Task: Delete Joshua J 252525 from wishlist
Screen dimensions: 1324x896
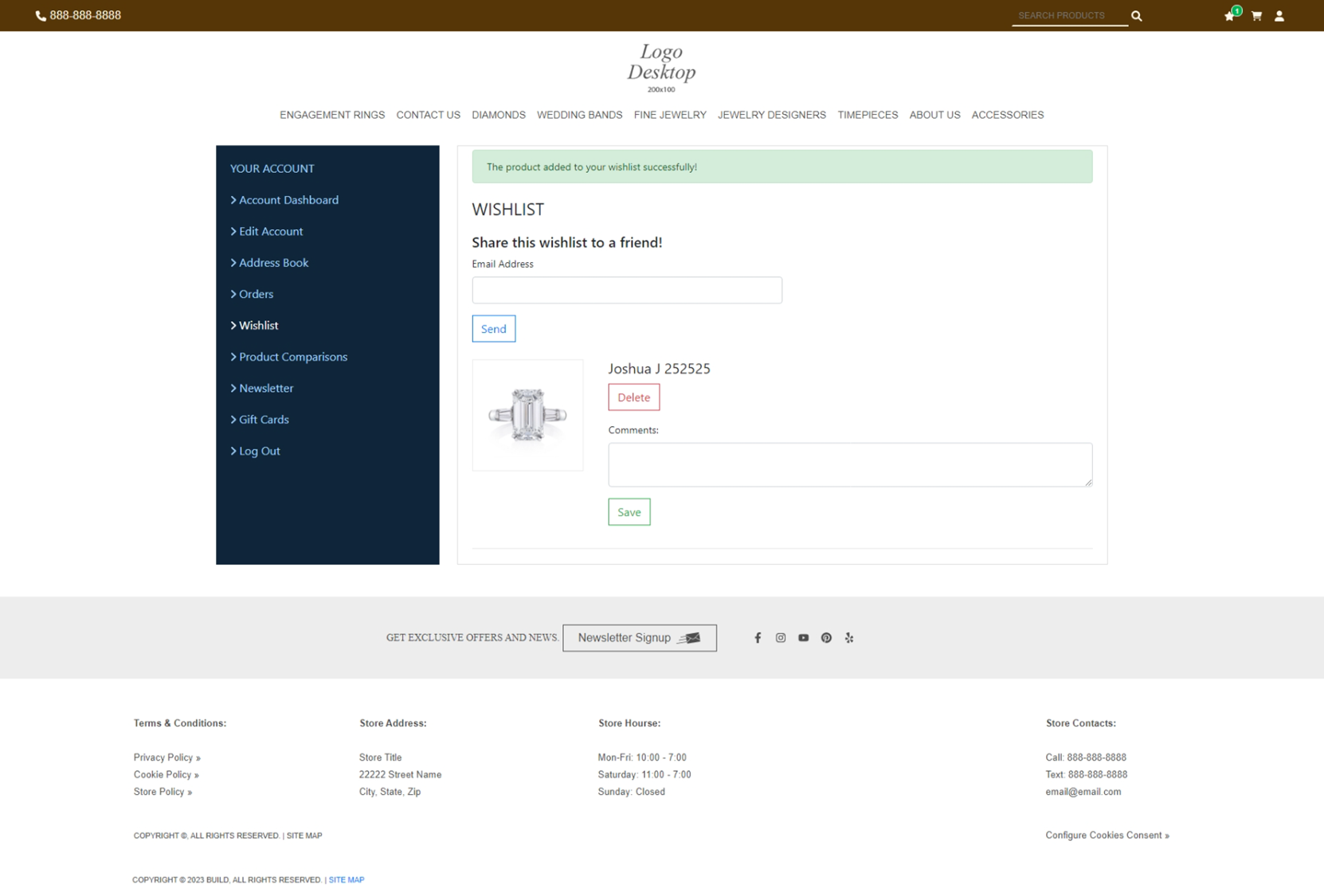Action: [633, 397]
